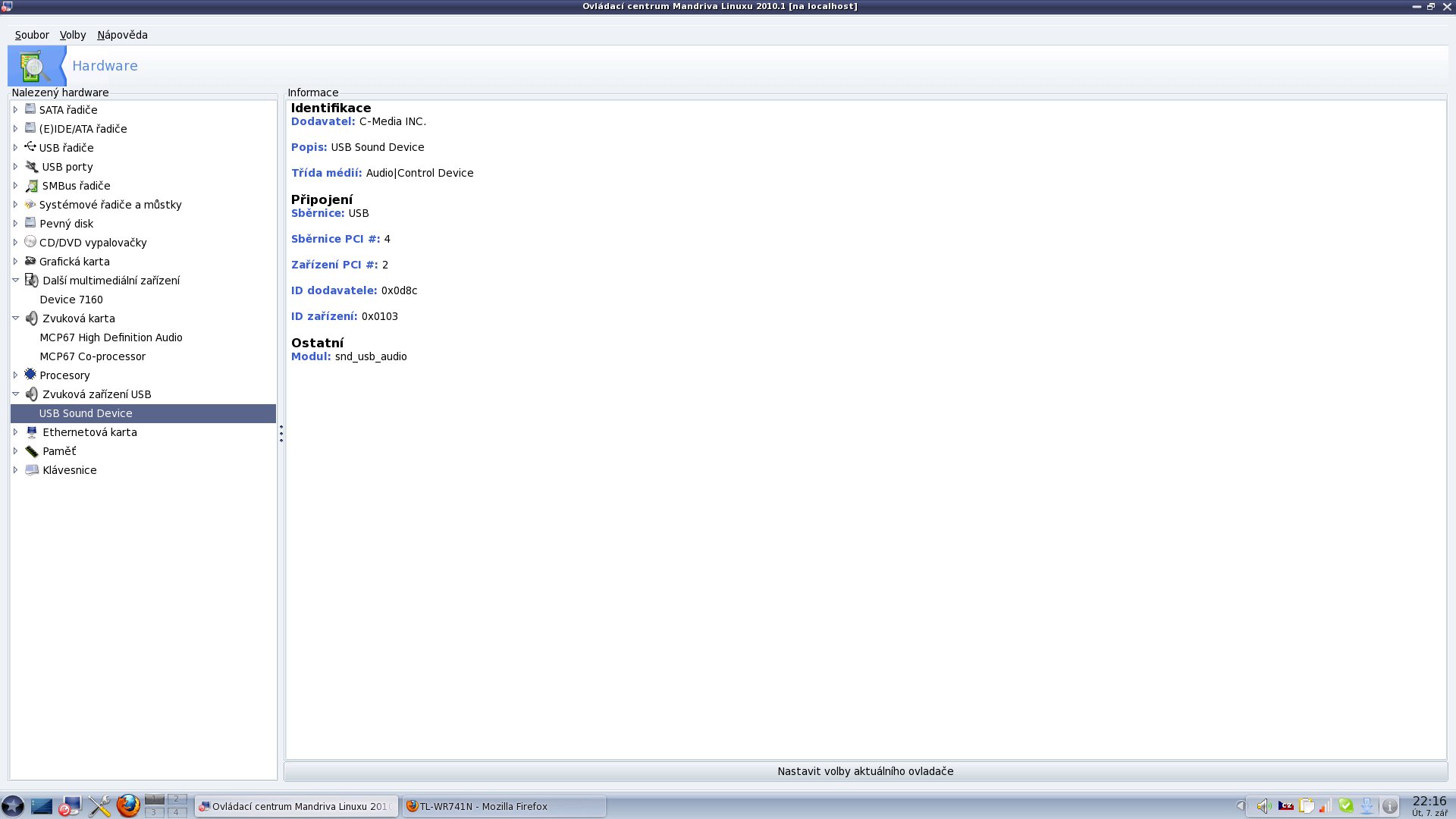Expand the USB porty node
This screenshot has width=1456, height=819.
click(15, 167)
